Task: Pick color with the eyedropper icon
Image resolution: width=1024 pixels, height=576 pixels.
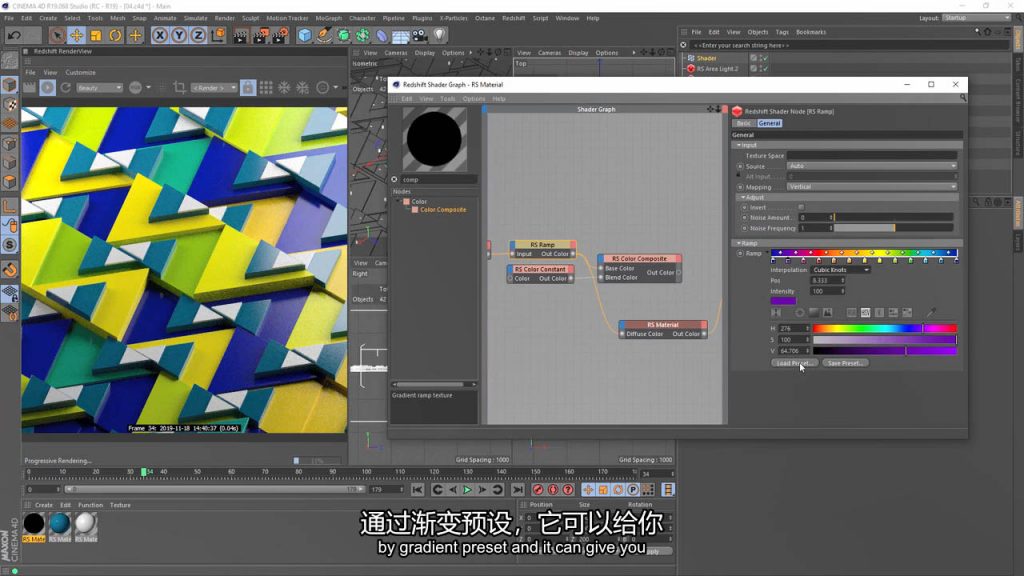Action: [x=932, y=312]
